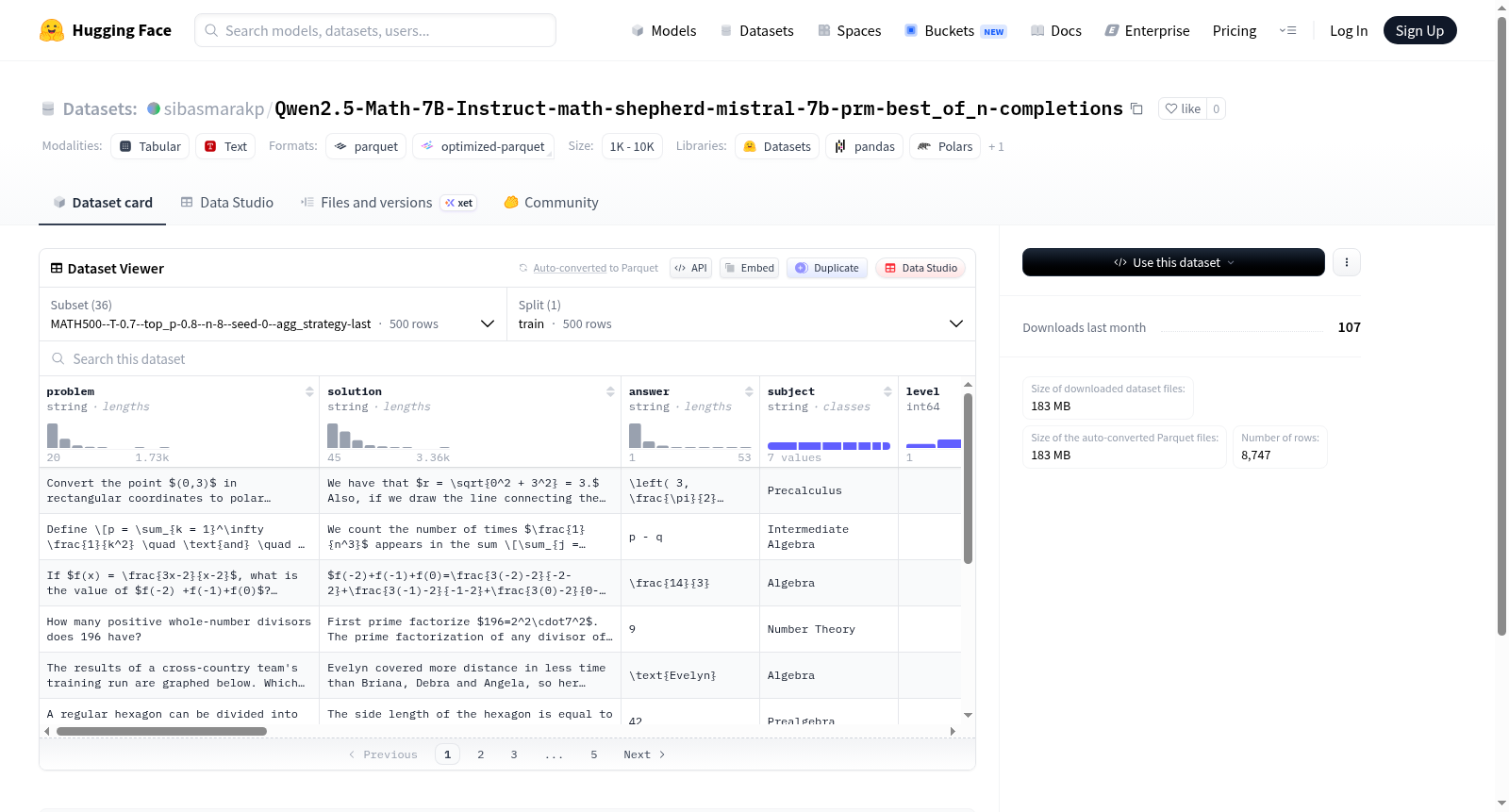
Task: Click the solution lengths histogram
Action: [x=389, y=435]
